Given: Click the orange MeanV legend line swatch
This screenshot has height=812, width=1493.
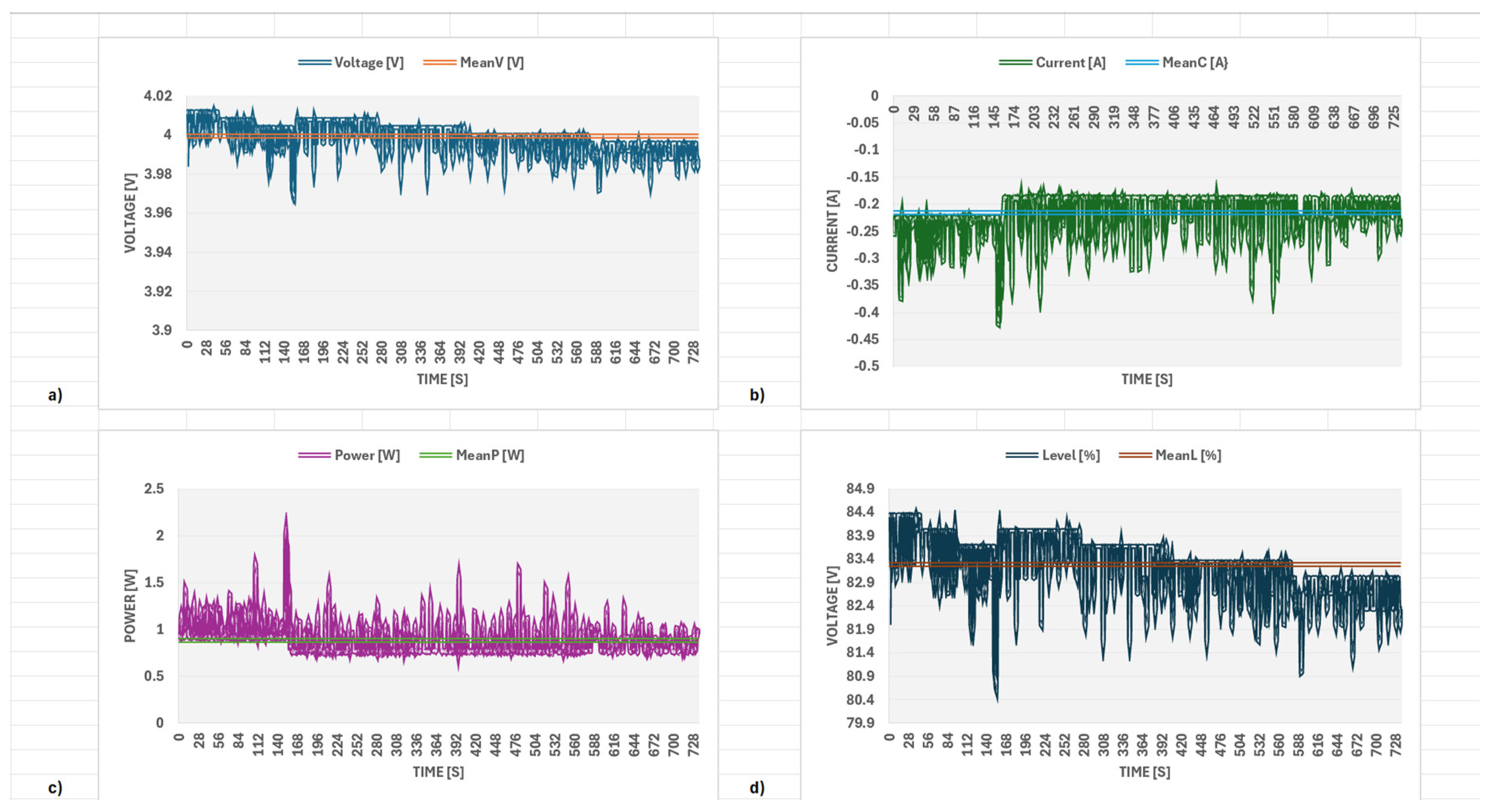Looking at the screenshot, I should click(439, 63).
